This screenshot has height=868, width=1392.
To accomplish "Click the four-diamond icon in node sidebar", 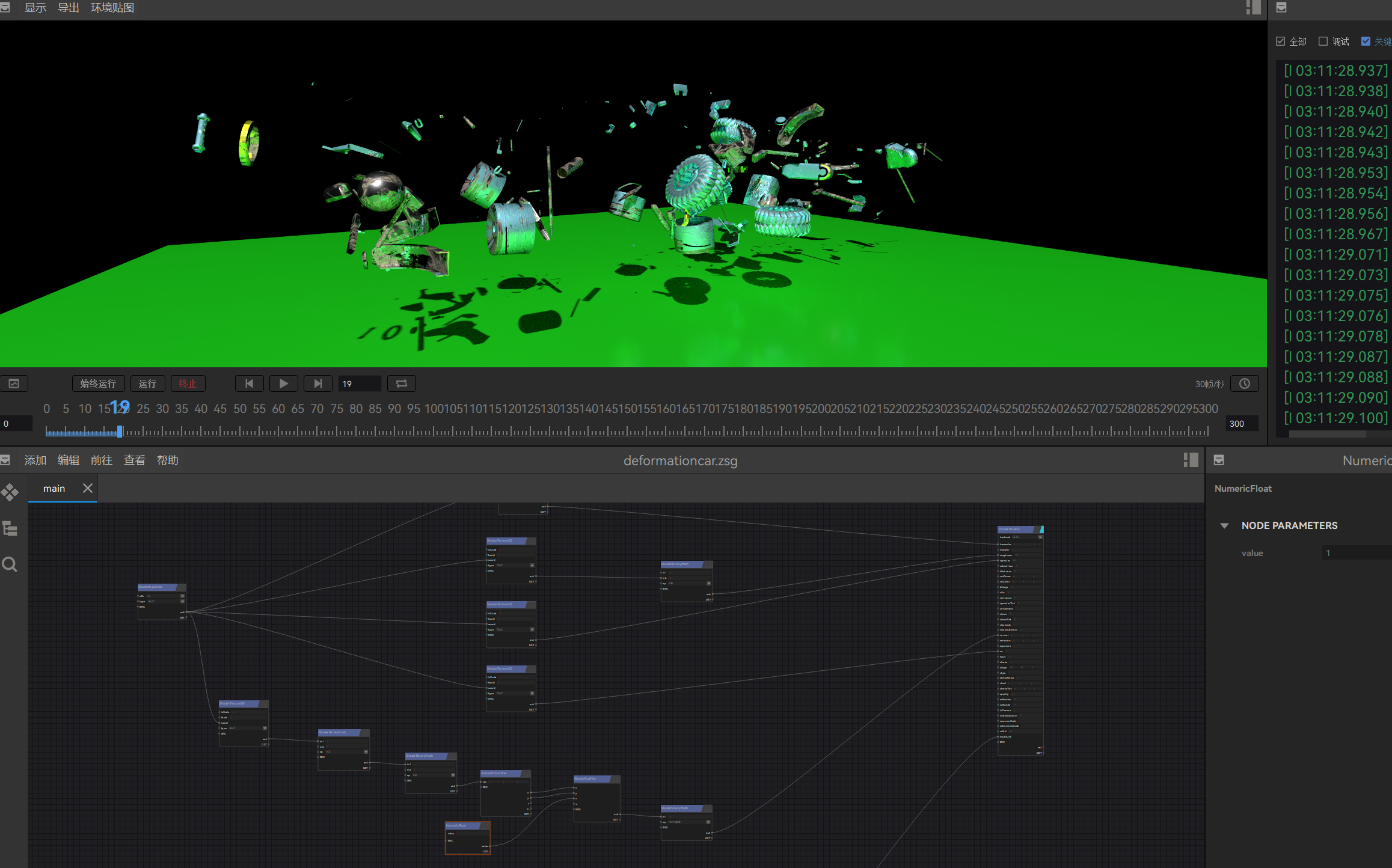I will (x=10, y=493).
